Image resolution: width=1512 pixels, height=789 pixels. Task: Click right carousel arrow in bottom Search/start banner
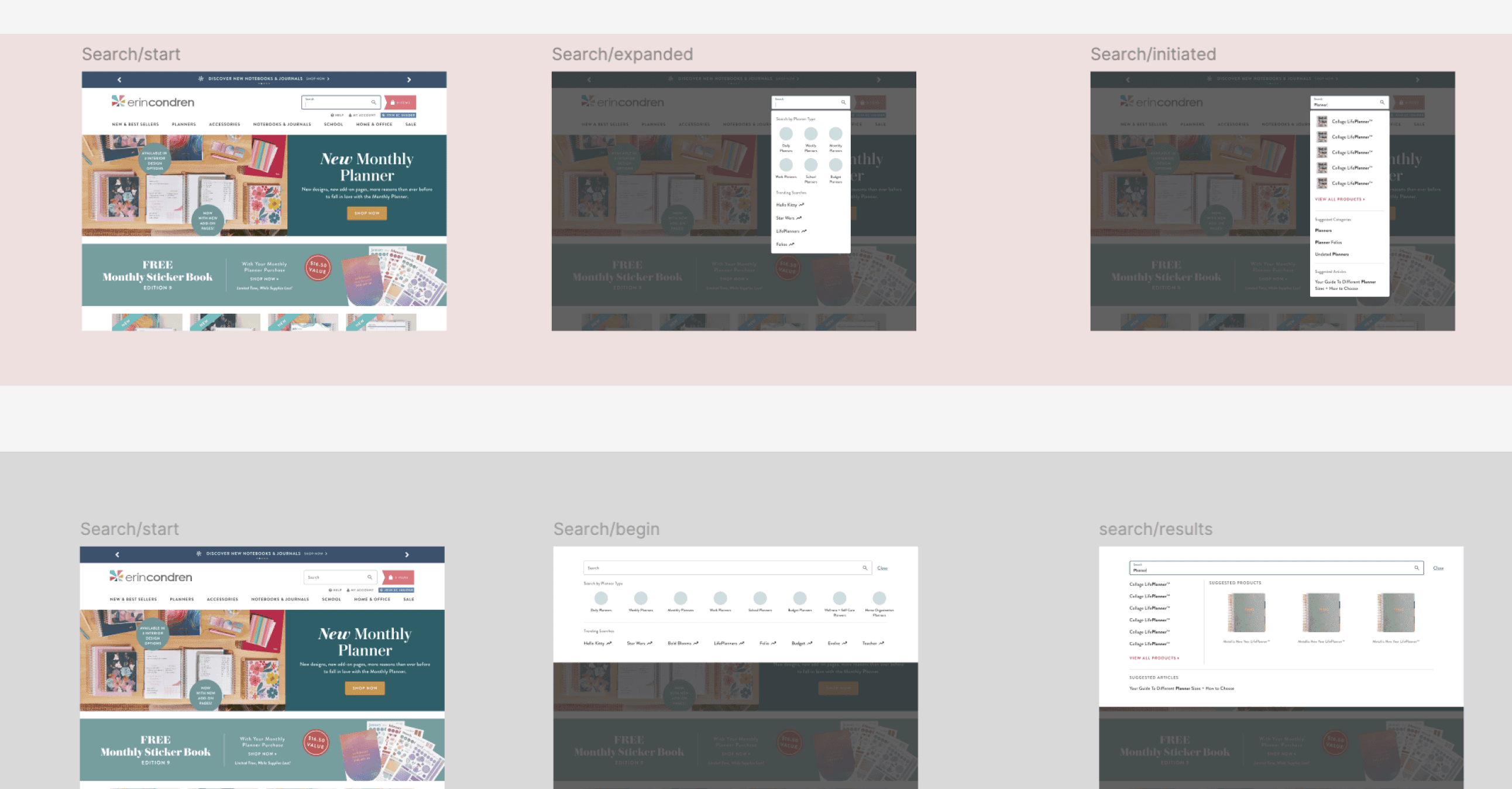click(x=407, y=554)
